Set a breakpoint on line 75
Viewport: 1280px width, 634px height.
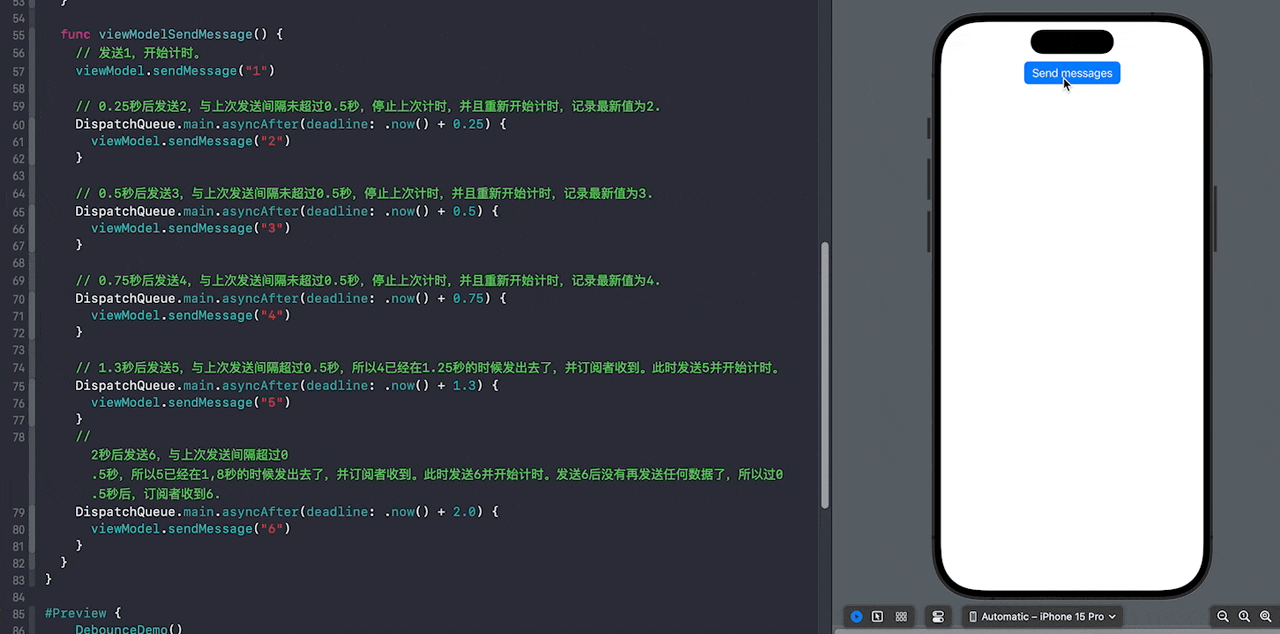tap(19, 385)
